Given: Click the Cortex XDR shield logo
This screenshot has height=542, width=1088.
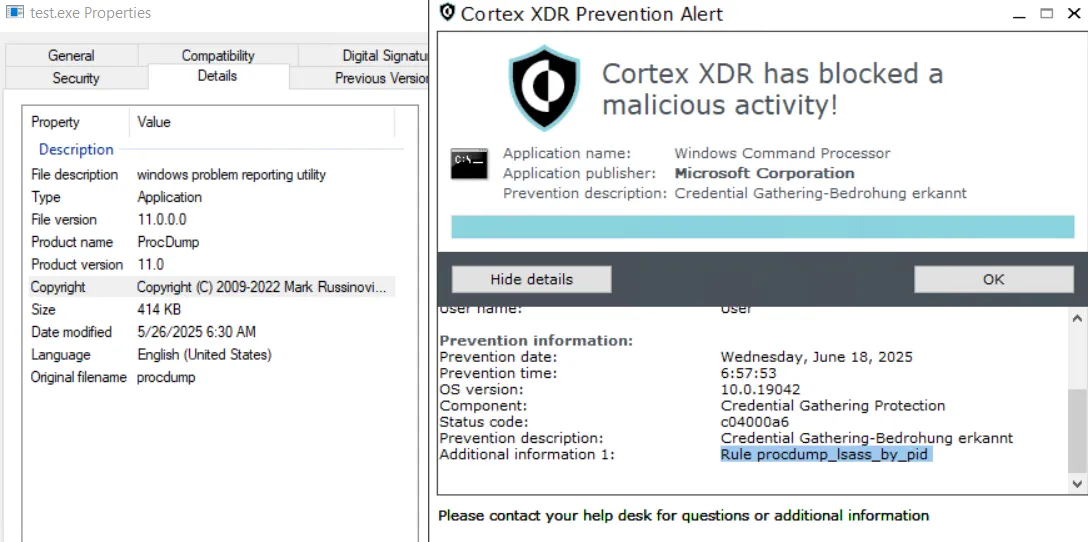Looking at the screenshot, I should (x=545, y=88).
